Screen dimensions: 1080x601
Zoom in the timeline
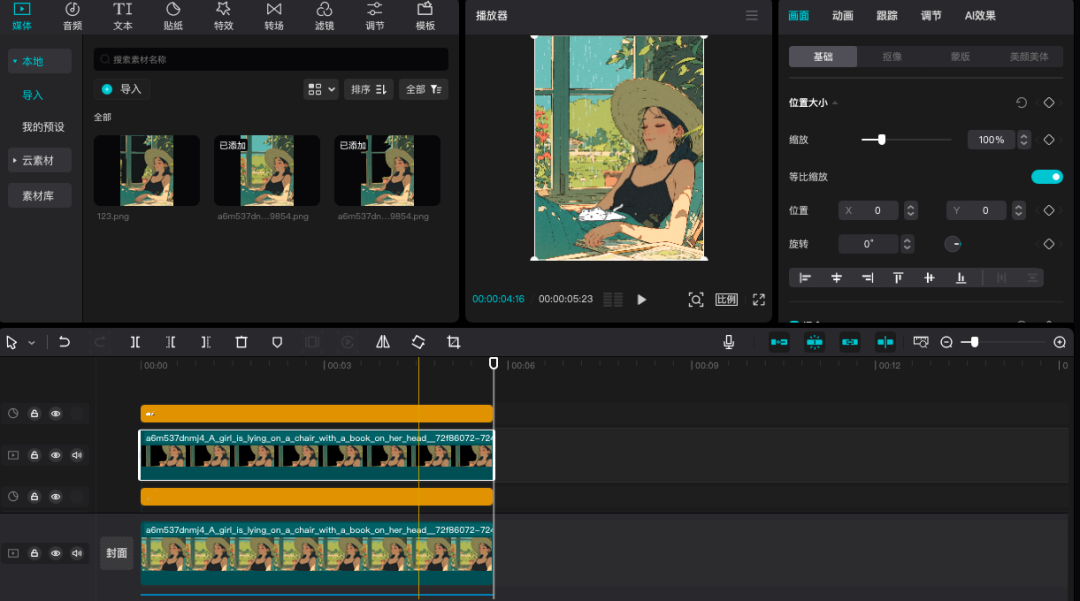coord(1059,342)
